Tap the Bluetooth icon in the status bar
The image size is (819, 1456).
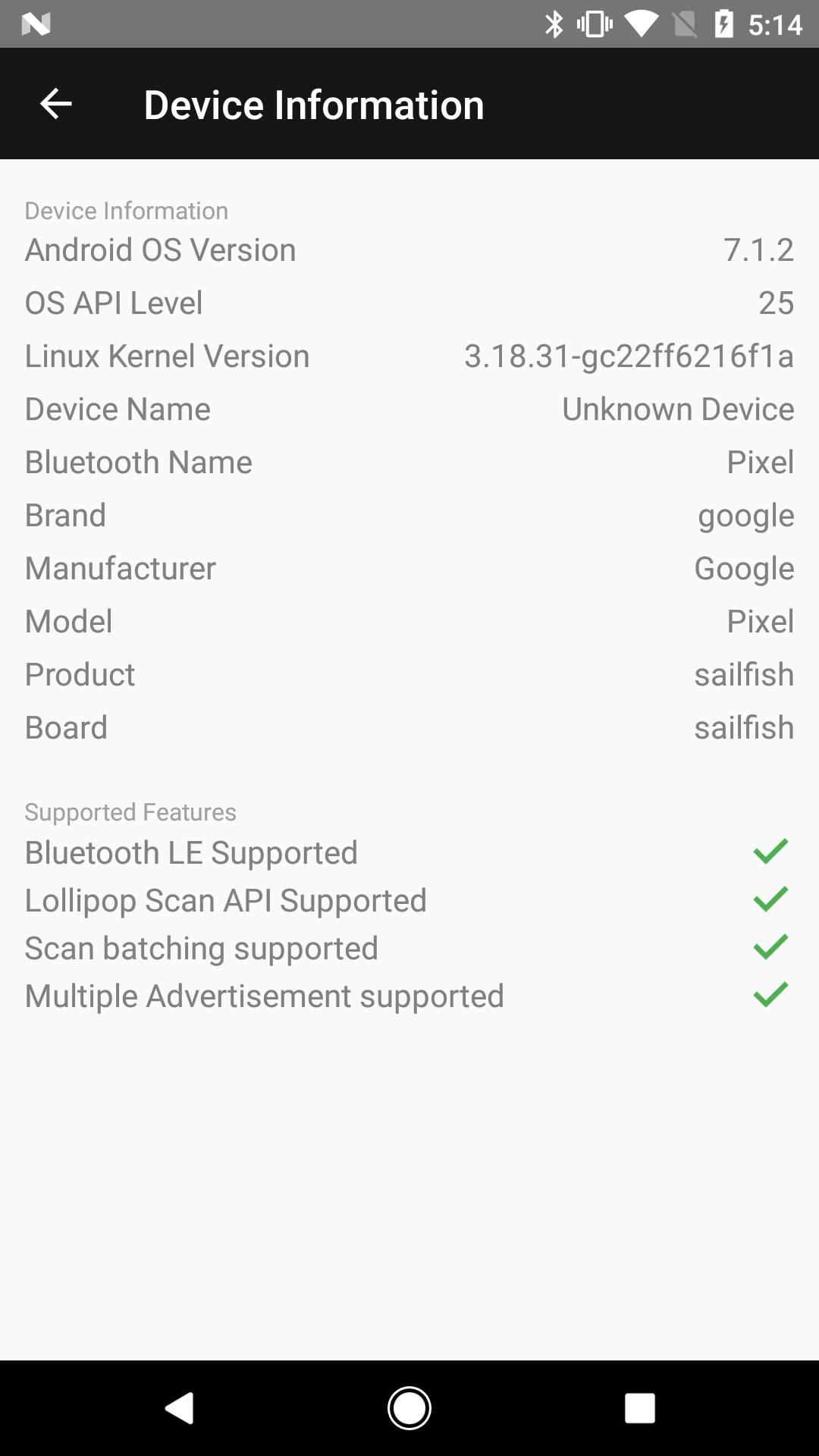[x=554, y=24]
